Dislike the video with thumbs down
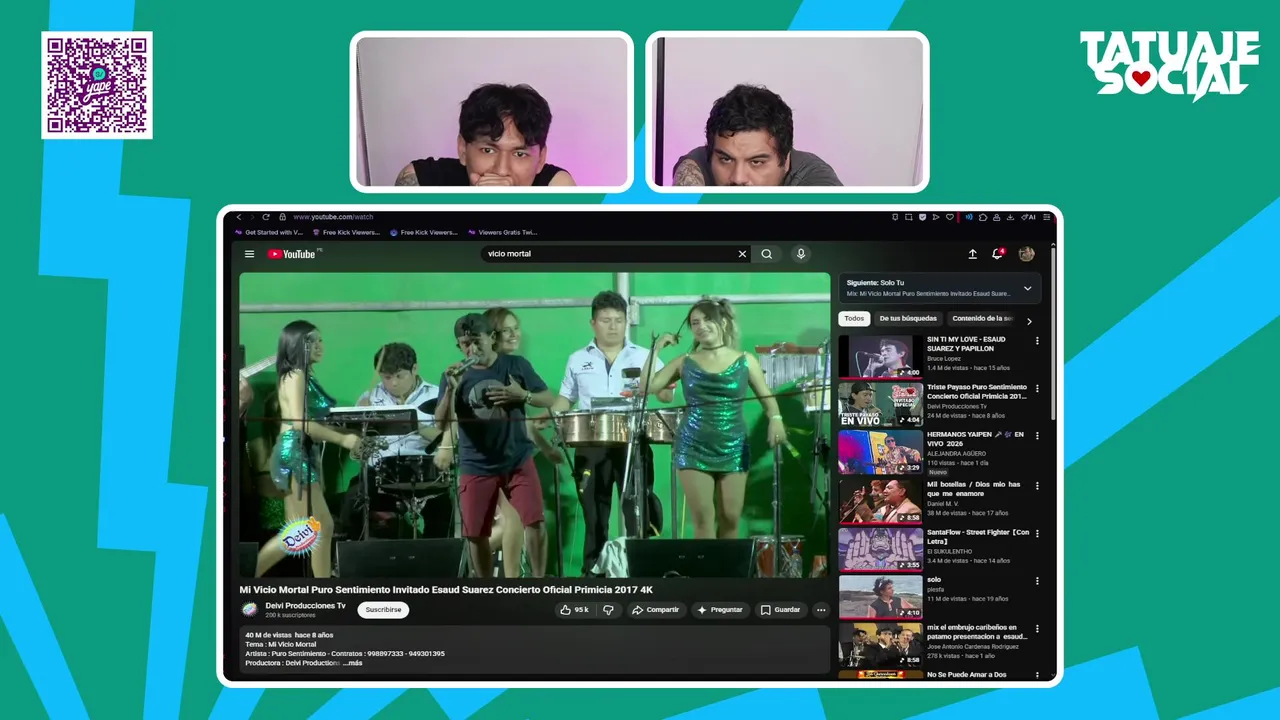 [x=608, y=610]
